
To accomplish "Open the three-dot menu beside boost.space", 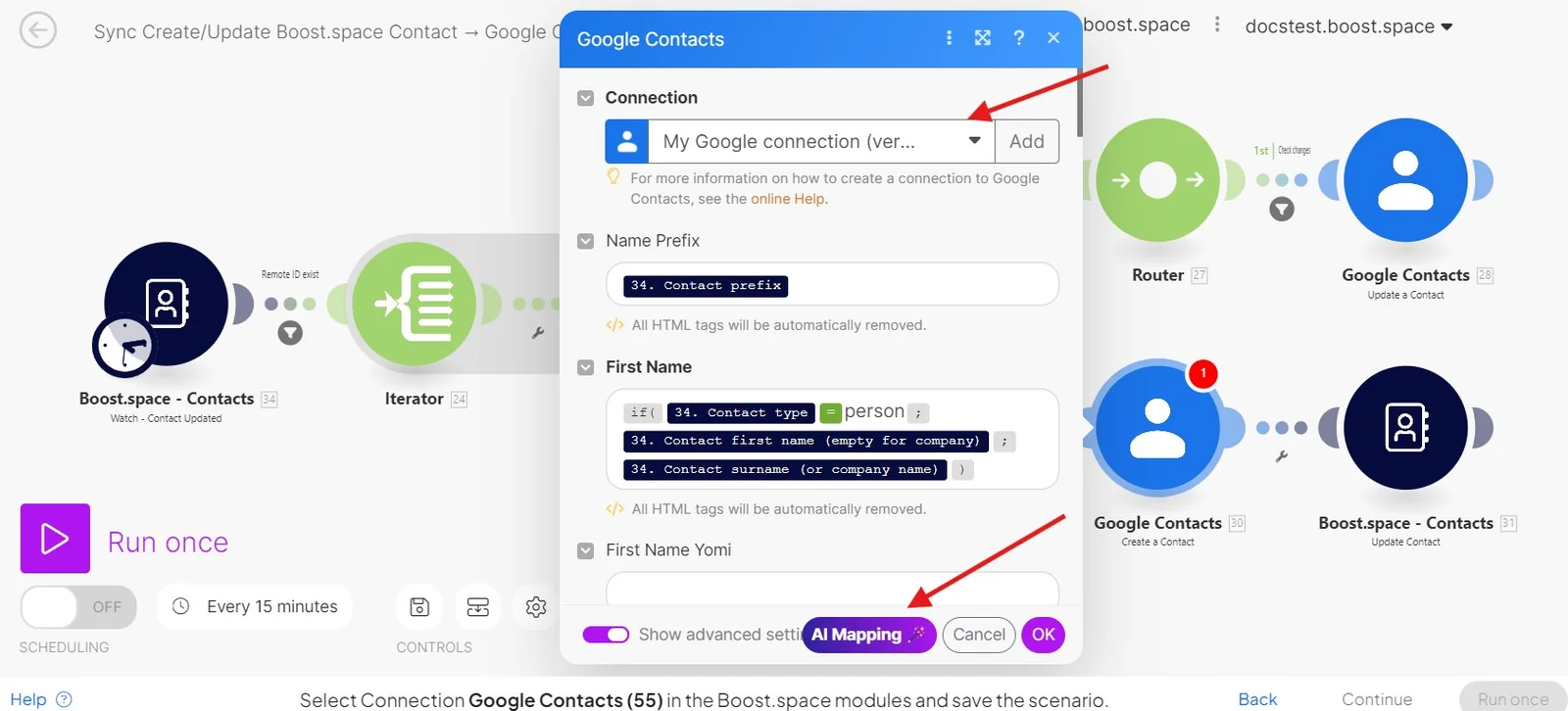I will pos(1217,24).
